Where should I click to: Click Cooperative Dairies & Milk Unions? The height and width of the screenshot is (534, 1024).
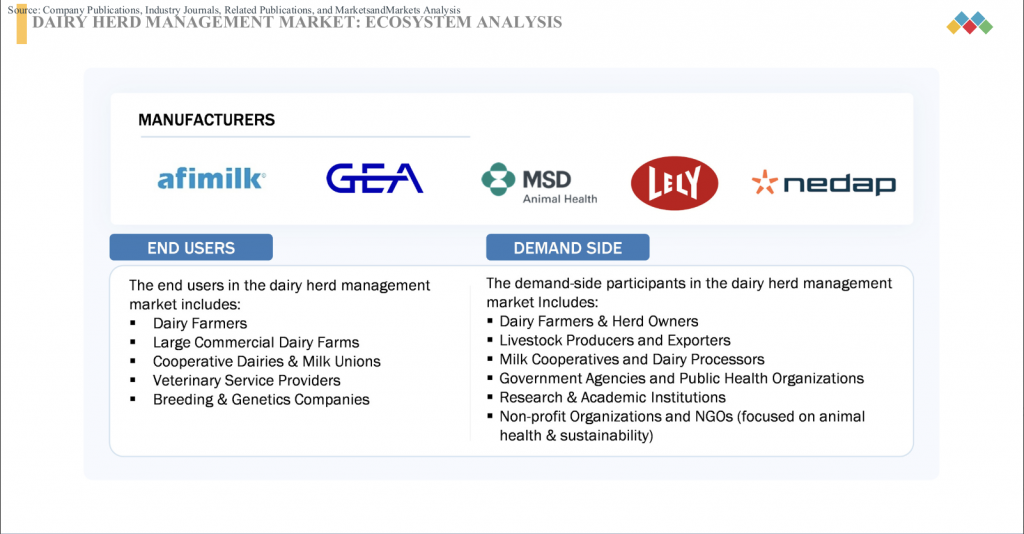click(x=266, y=361)
